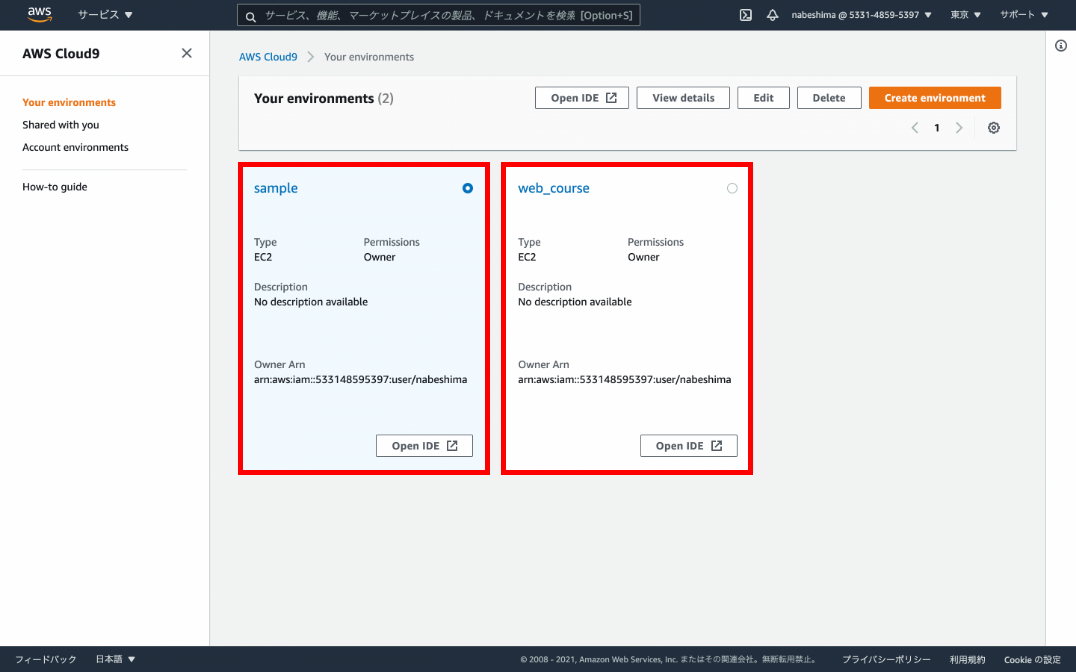1076x672 pixels.
Task: Focus the AWS services search field
Action: pos(438,15)
